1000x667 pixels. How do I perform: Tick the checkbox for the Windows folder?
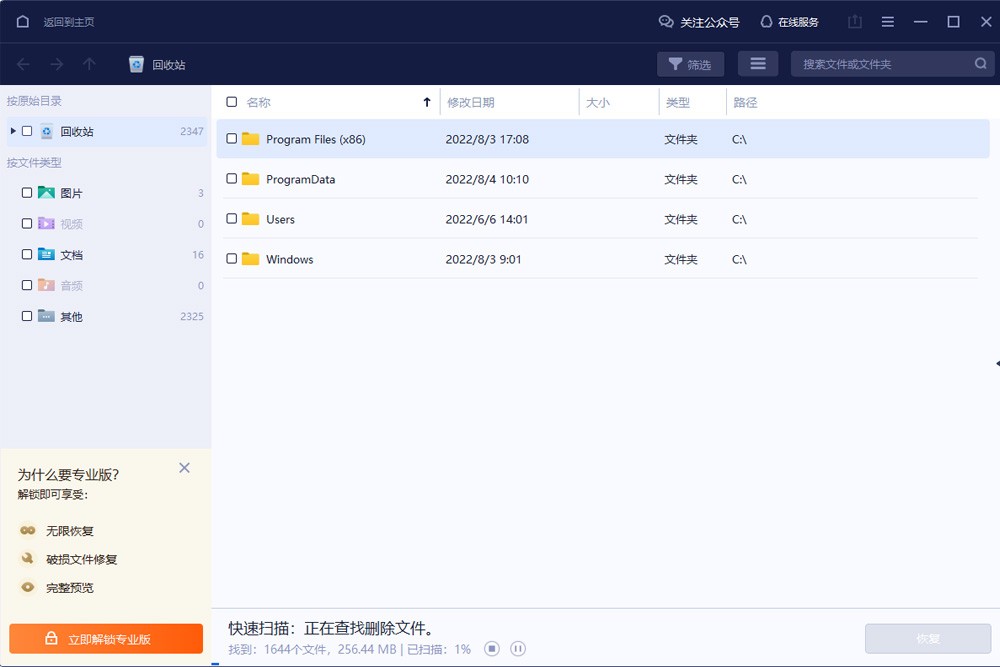232,259
